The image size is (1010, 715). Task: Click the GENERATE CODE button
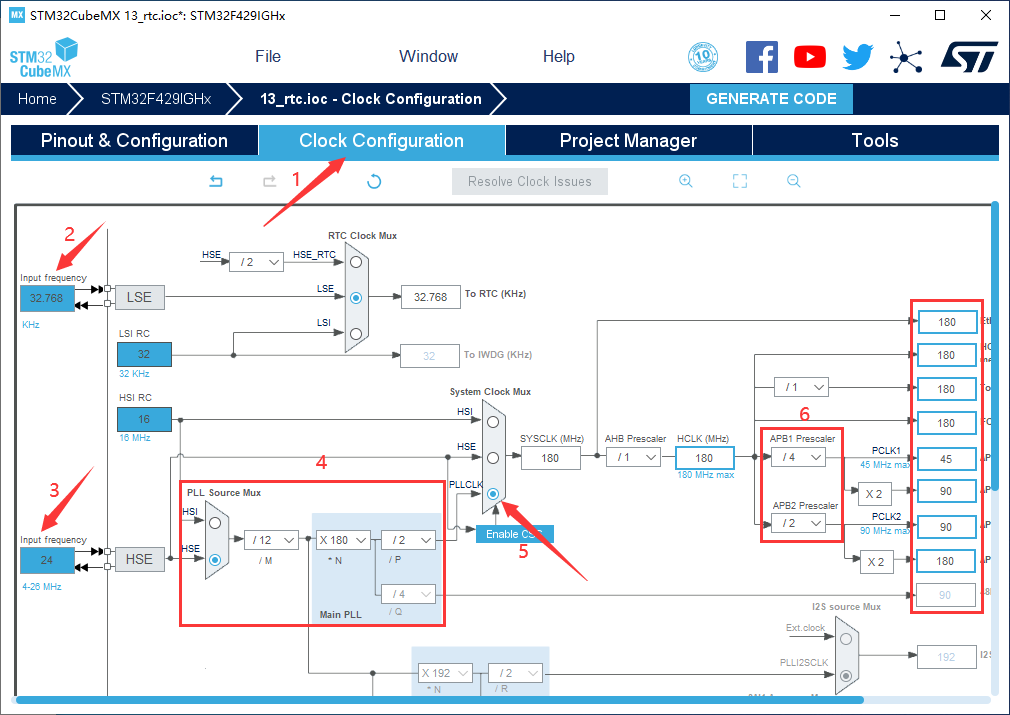(x=771, y=99)
